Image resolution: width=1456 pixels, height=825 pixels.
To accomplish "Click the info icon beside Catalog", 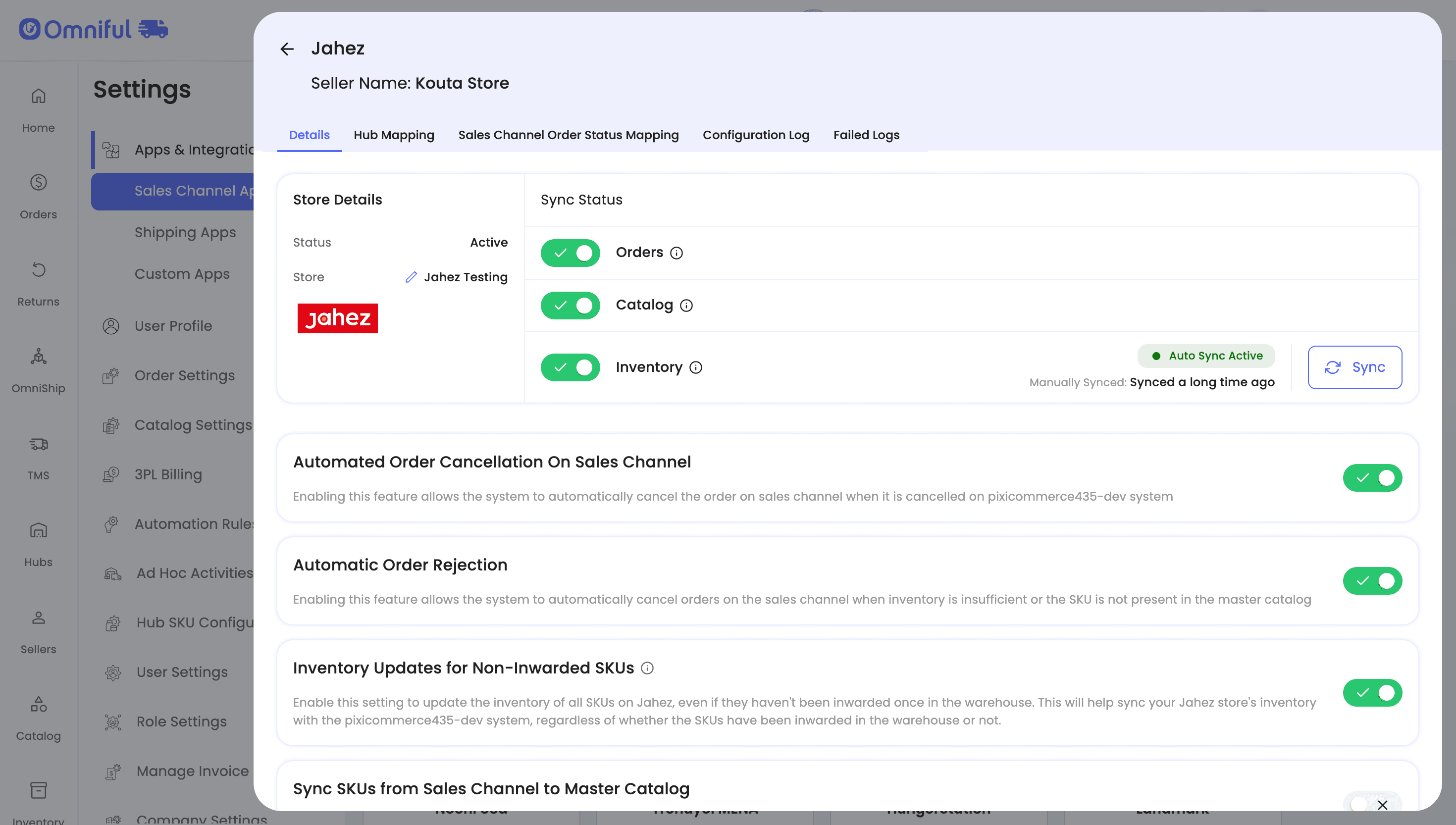I will 686,306.
